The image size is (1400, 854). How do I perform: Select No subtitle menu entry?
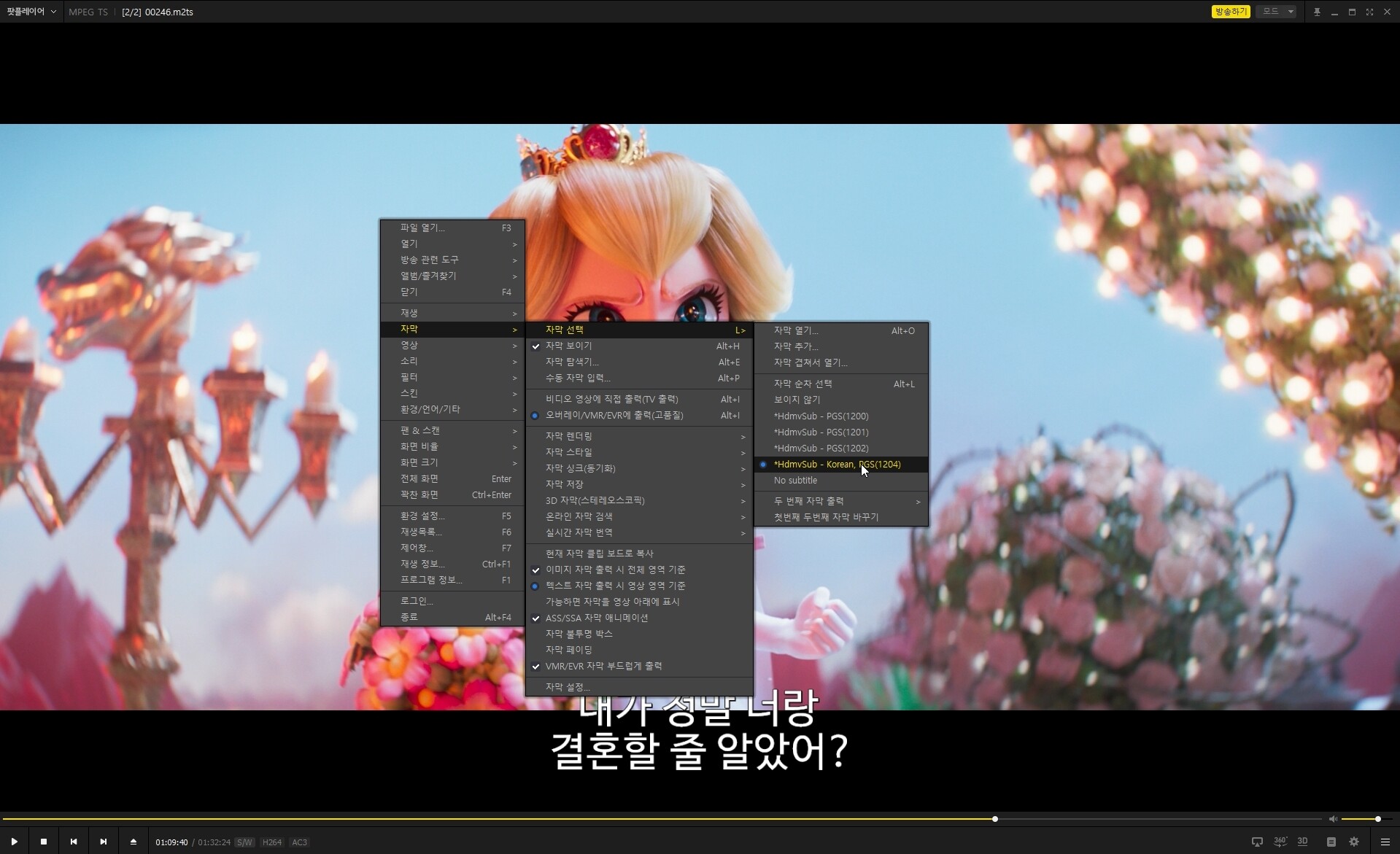pos(795,480)
